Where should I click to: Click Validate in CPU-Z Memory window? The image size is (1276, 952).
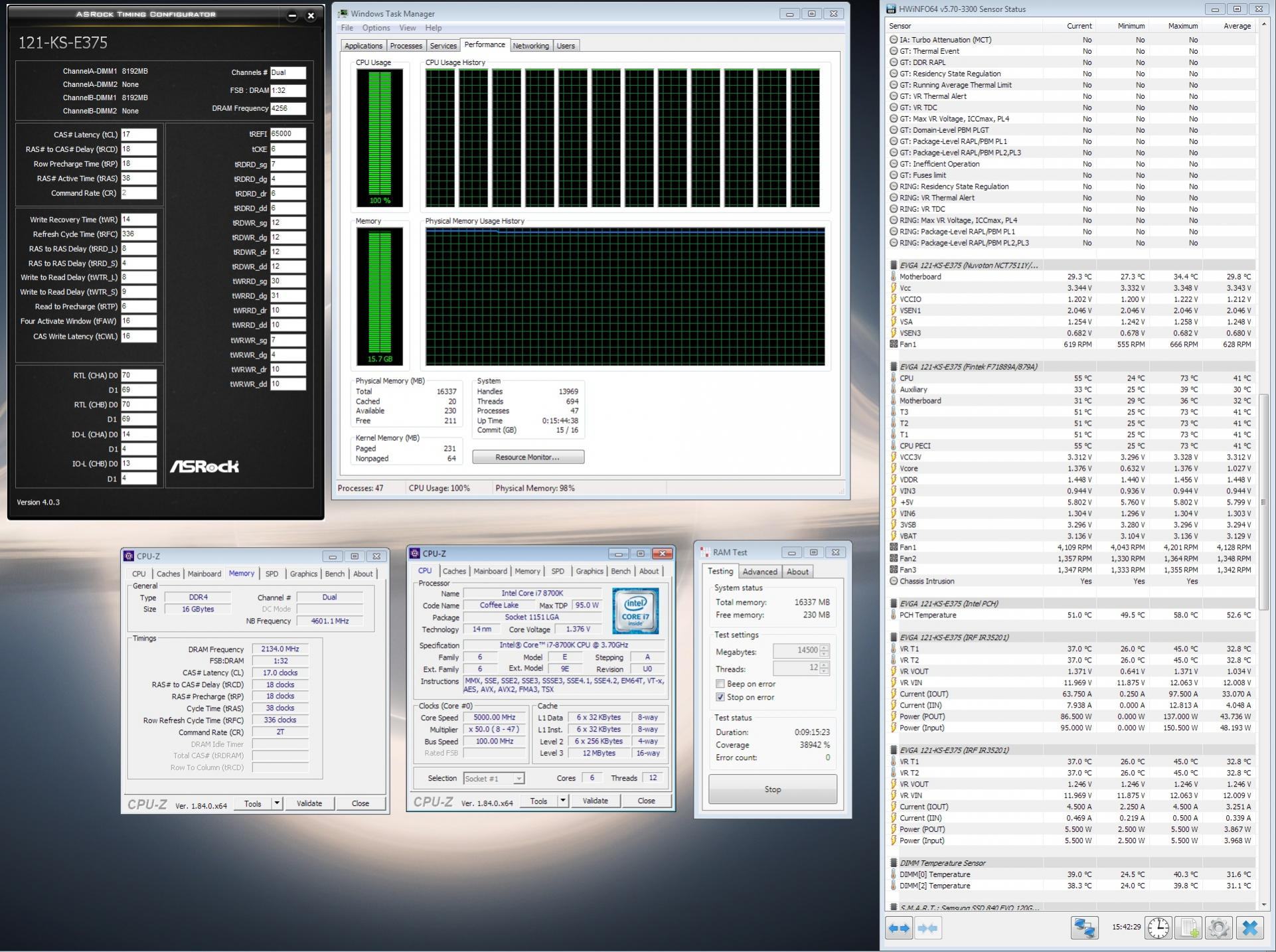309,804
